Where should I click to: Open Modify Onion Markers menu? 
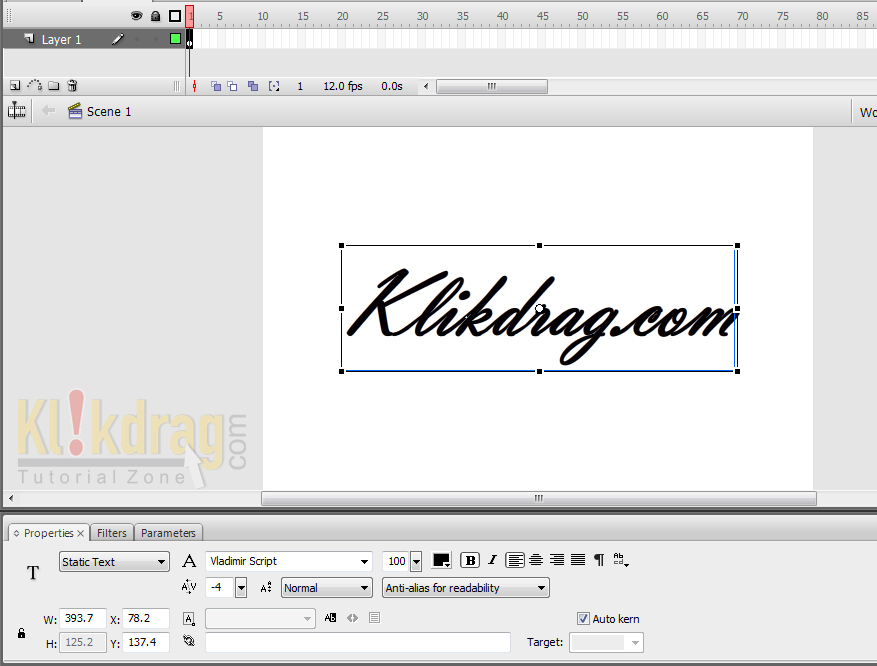[274, 86]
